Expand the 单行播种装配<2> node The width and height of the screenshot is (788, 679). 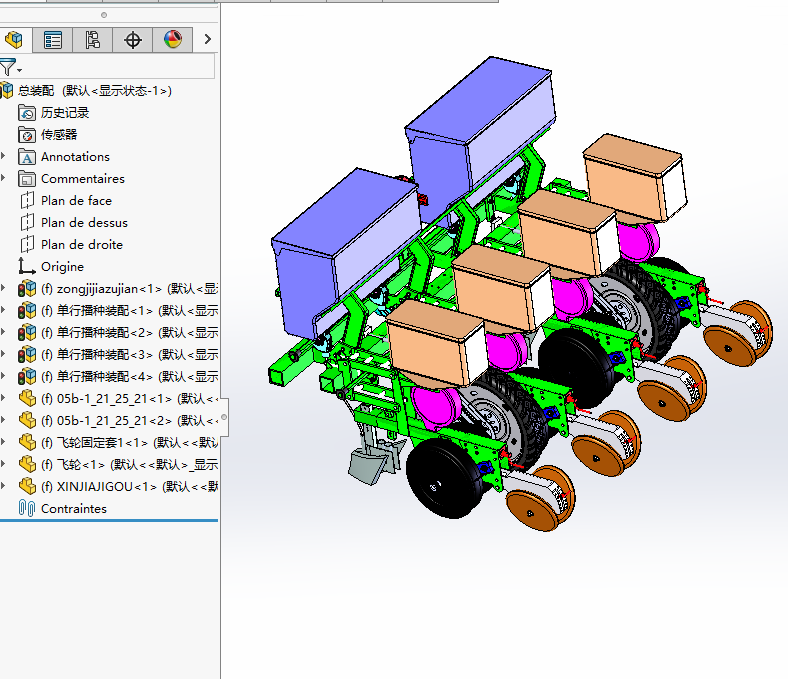tap(4, 333)
